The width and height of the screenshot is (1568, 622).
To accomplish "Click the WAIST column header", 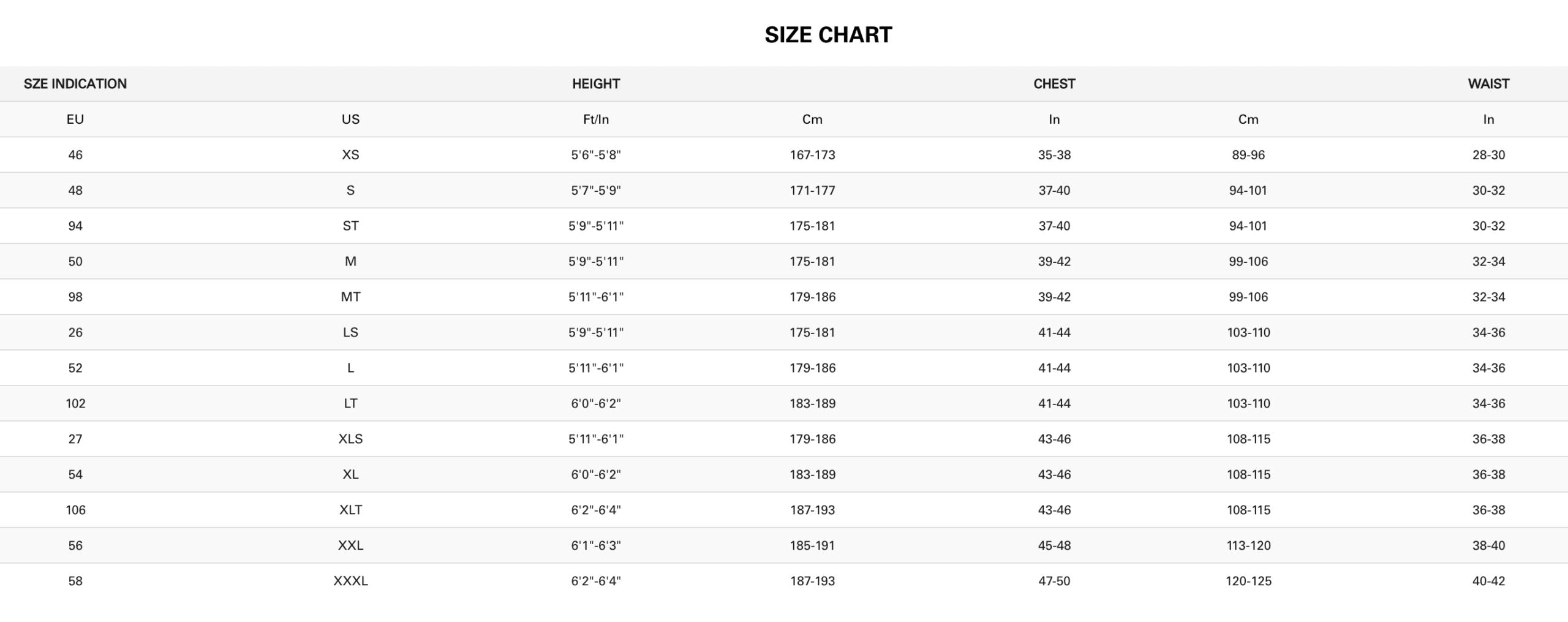I will point(1488,84).
